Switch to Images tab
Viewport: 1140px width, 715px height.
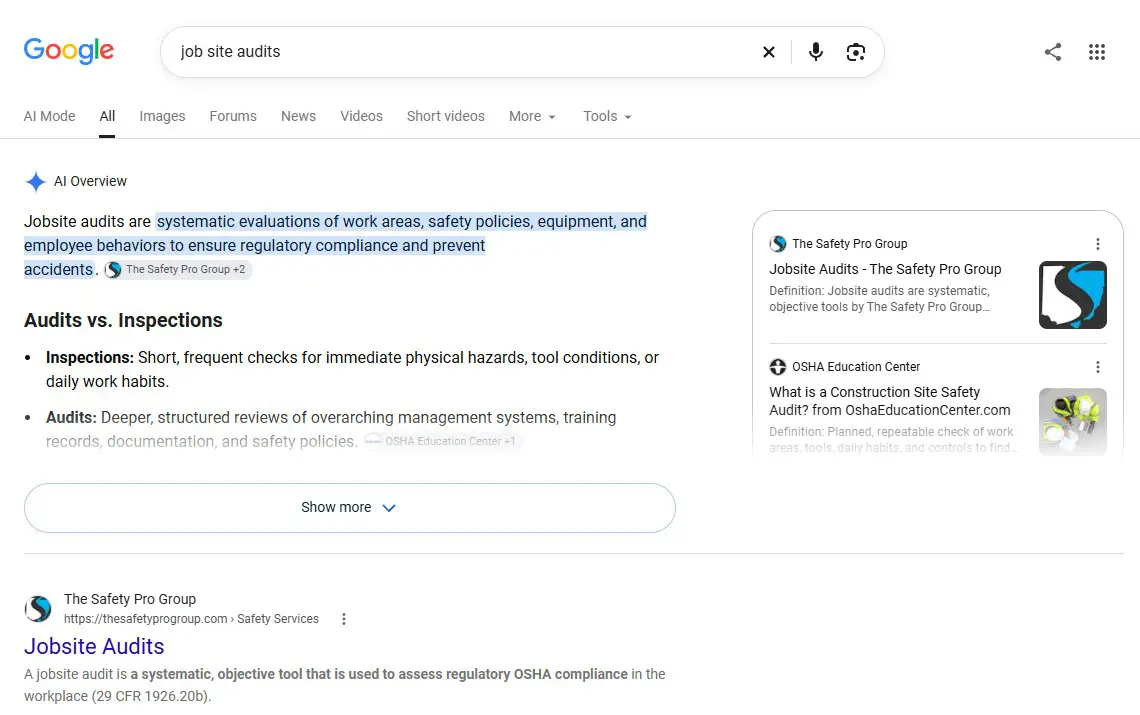[162, 116]
